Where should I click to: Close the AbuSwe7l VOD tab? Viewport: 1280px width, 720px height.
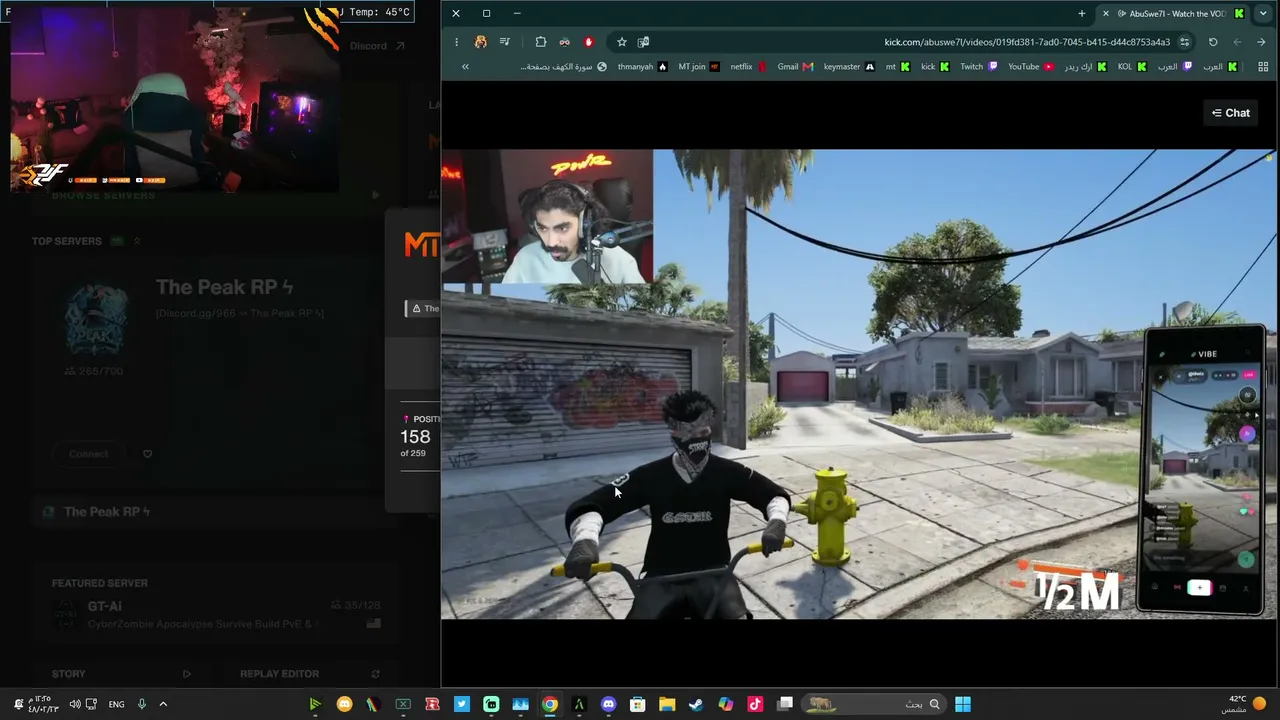[1105, 13]
